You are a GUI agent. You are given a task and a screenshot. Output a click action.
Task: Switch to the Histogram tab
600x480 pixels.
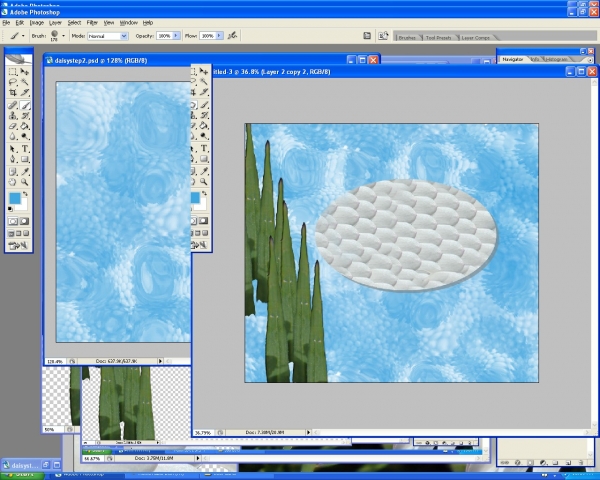tap(556, 59)
